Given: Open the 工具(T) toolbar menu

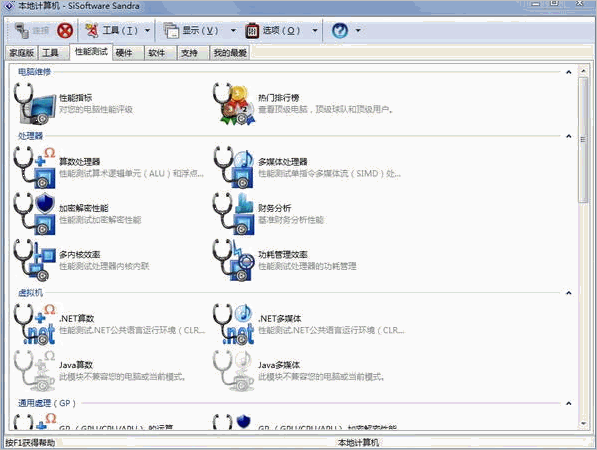Looking at the screenshot, I should pos(112,30).
